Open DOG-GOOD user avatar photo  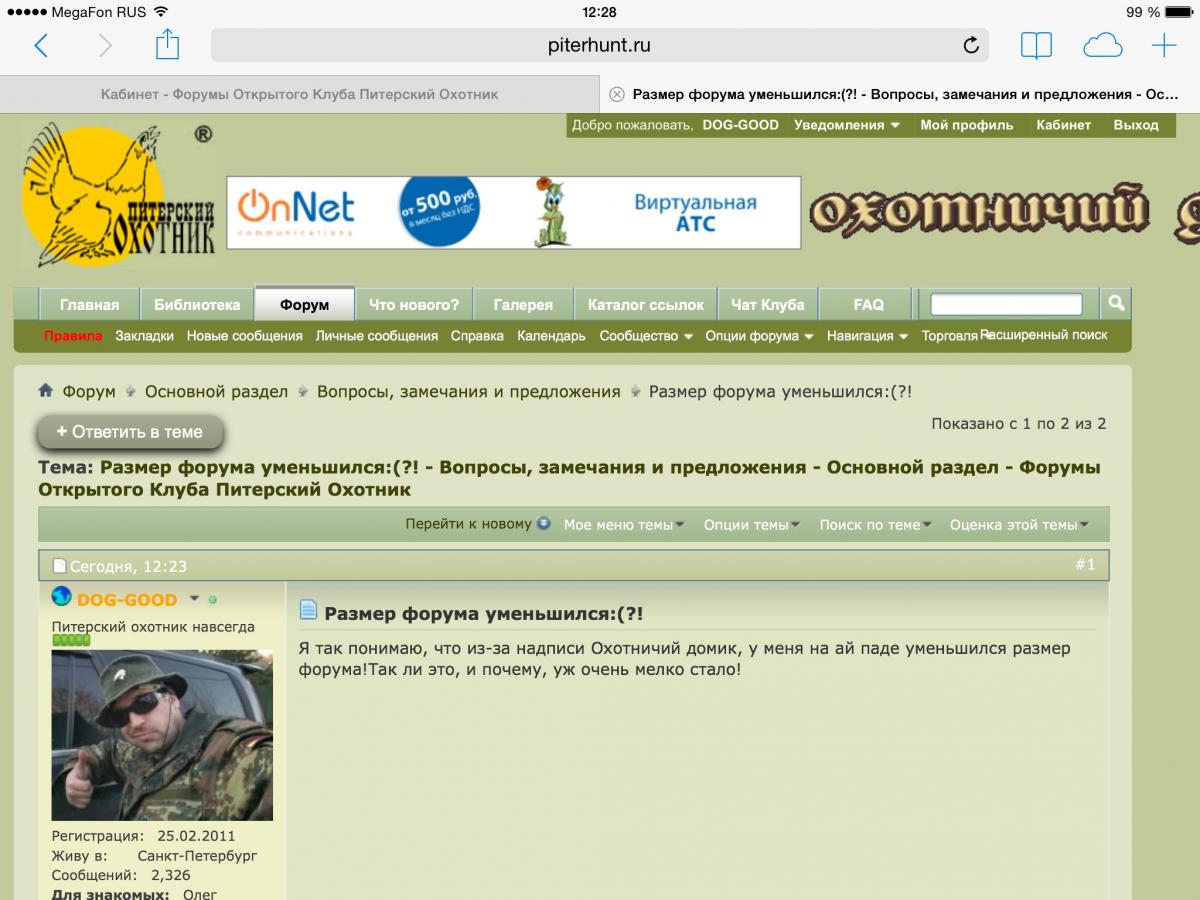tap(148, 735)
